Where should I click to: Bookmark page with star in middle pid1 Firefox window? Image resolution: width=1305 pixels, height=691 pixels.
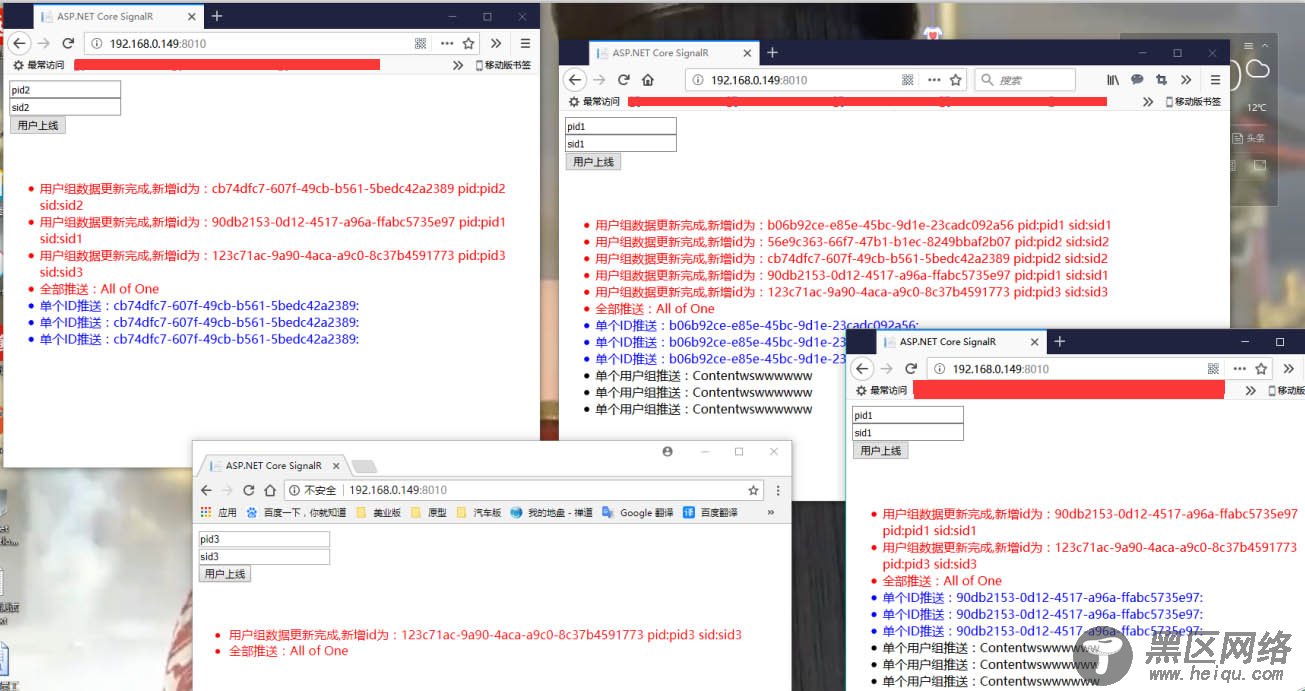(956, 80)
